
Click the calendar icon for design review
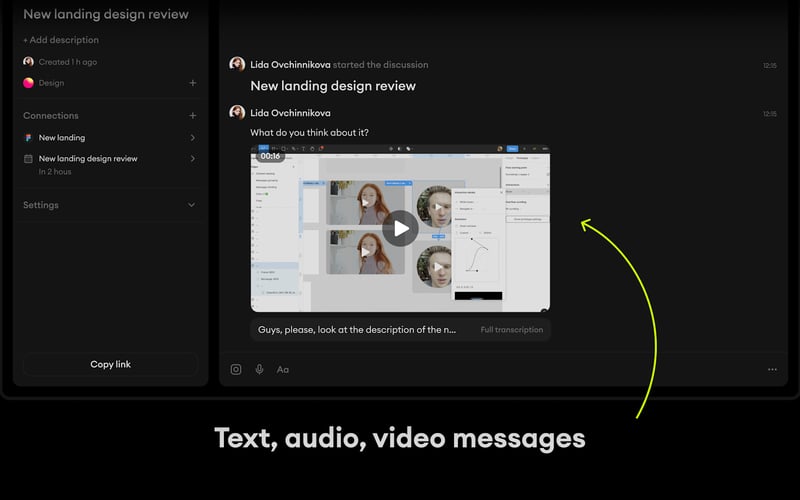pyautogui.click(x=28, y=159)
